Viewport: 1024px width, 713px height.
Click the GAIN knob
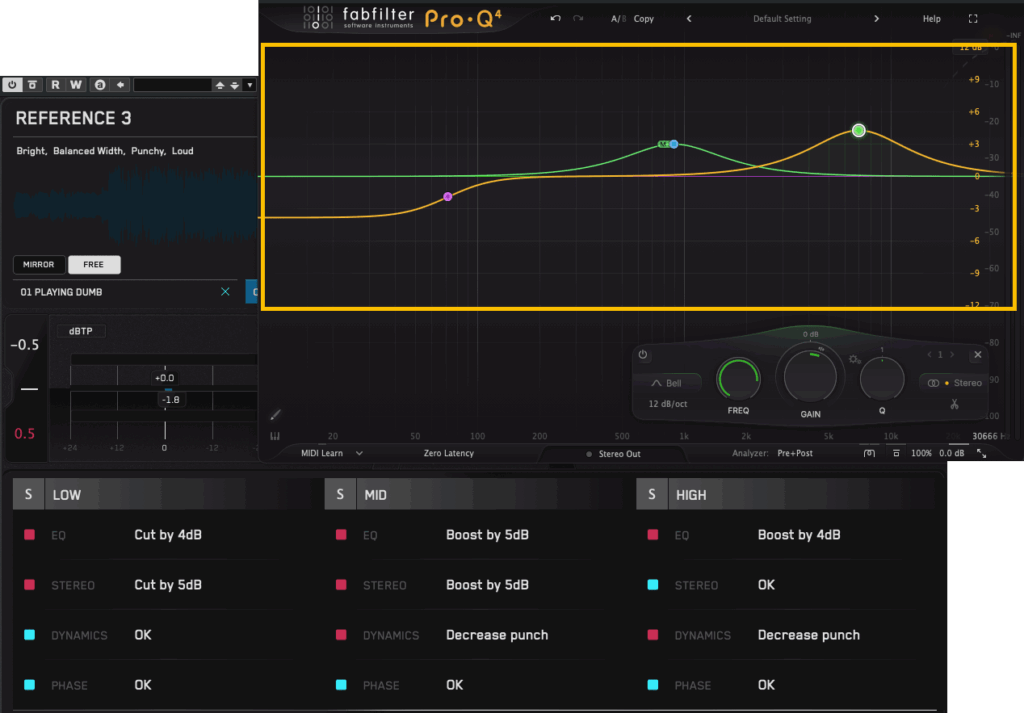point(810,377)
